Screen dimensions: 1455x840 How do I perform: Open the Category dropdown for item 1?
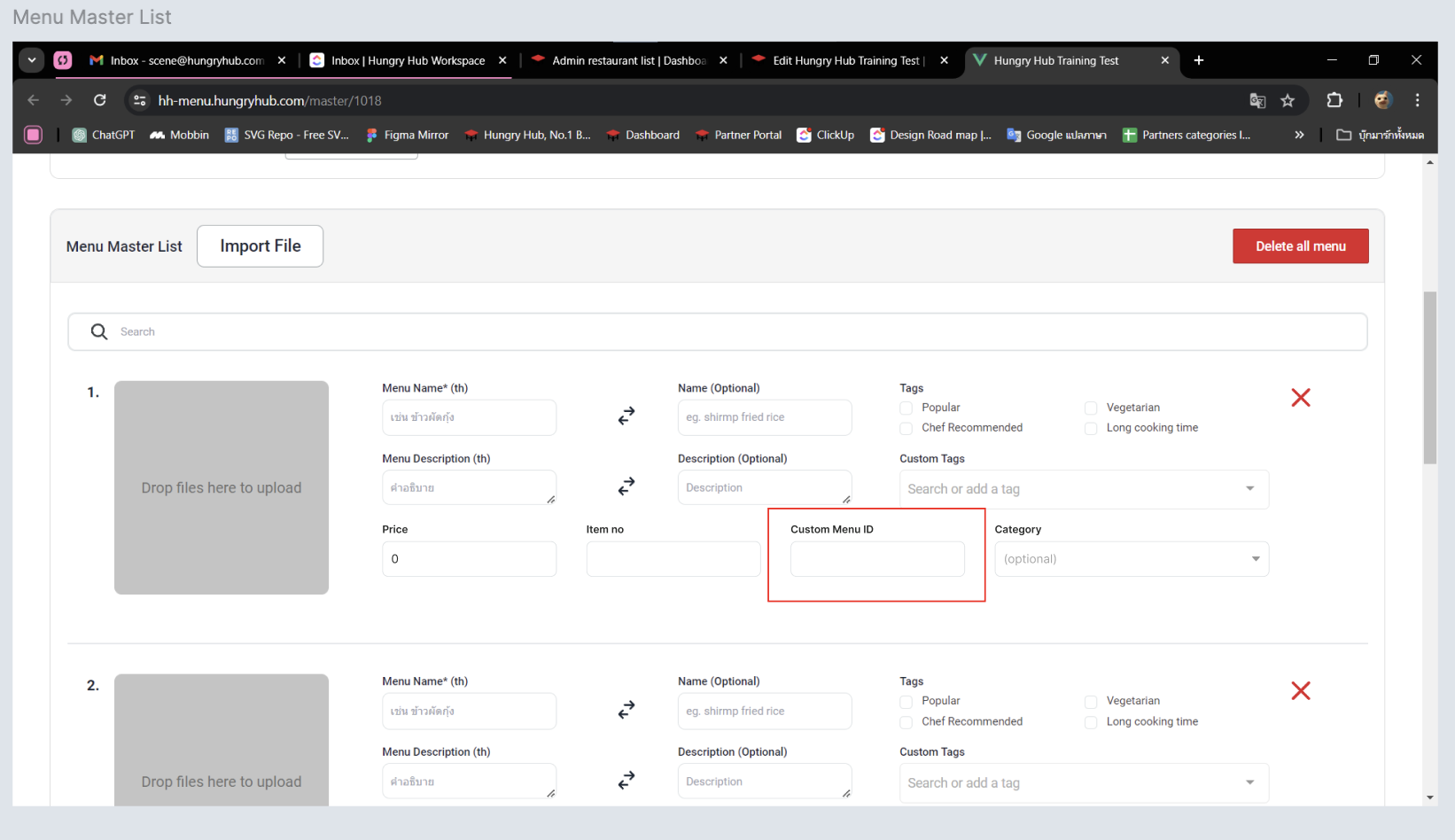coord(1131,559)
